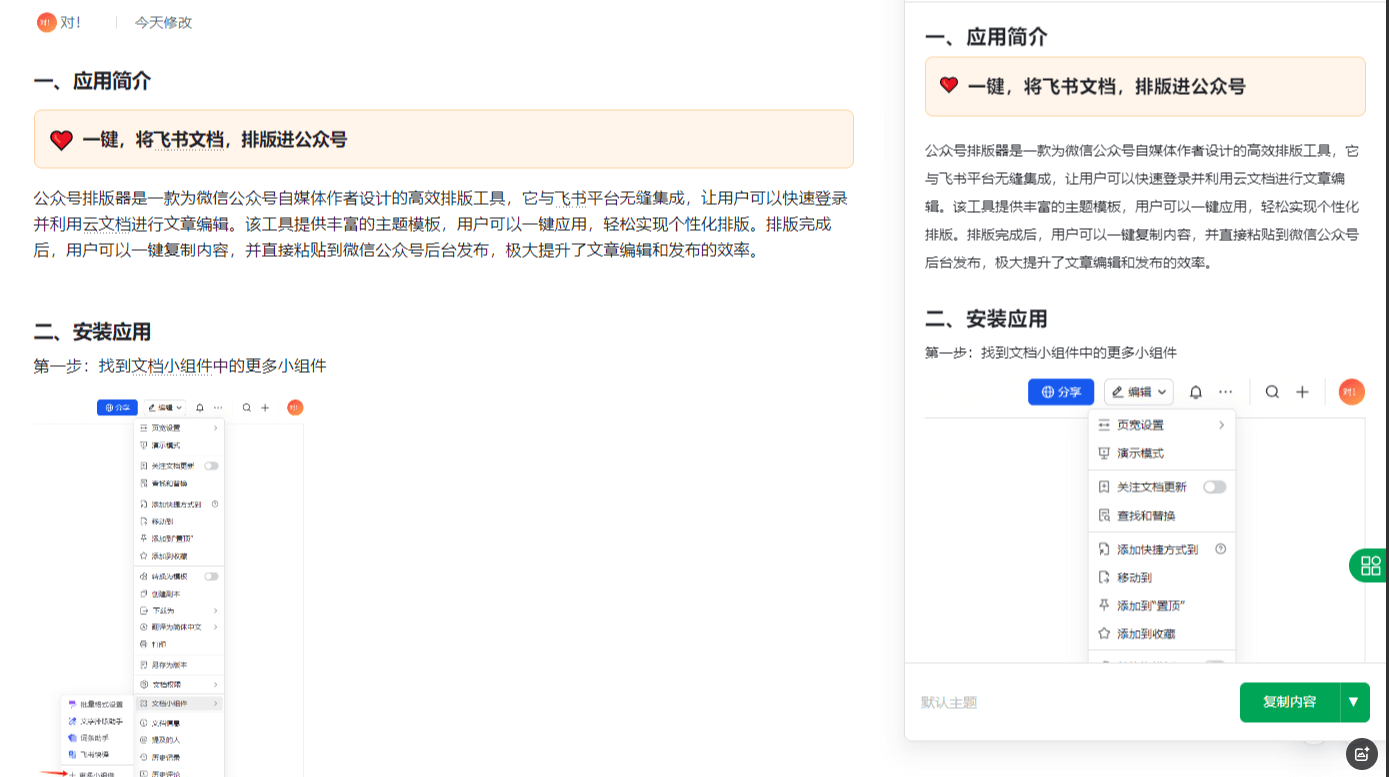Click 演示模式 icon in left document image menu
The width and height of the screenshot is (1389, 777).
(144, 445)
